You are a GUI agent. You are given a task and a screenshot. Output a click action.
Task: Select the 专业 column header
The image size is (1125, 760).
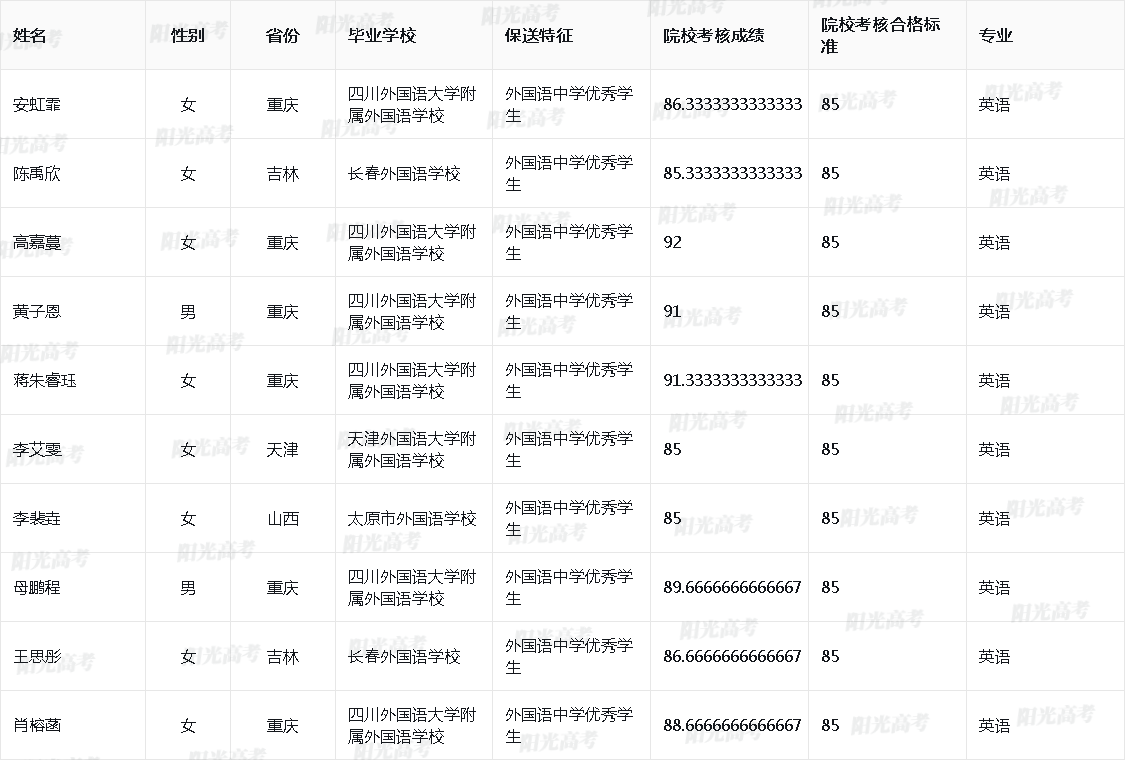(995, 35)
